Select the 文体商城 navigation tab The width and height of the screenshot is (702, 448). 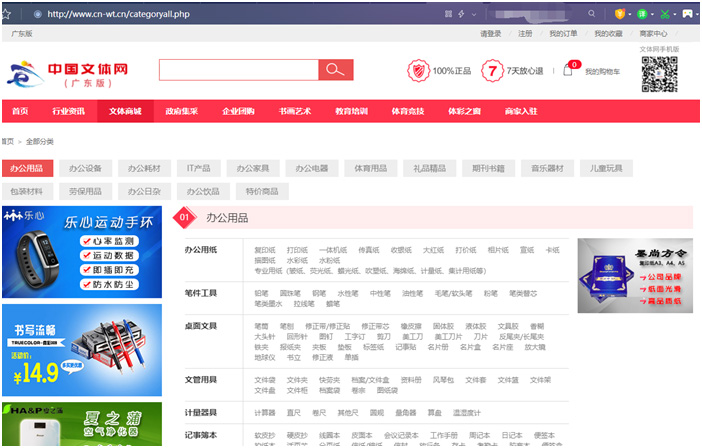point(125,111)
